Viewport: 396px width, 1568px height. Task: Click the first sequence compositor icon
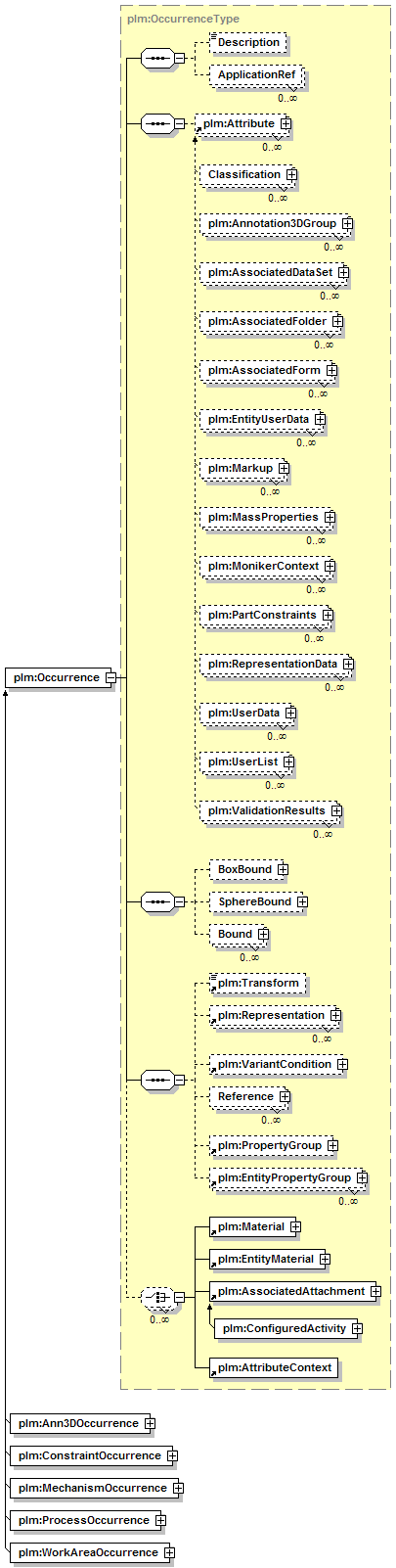click(x=156, y=59)
